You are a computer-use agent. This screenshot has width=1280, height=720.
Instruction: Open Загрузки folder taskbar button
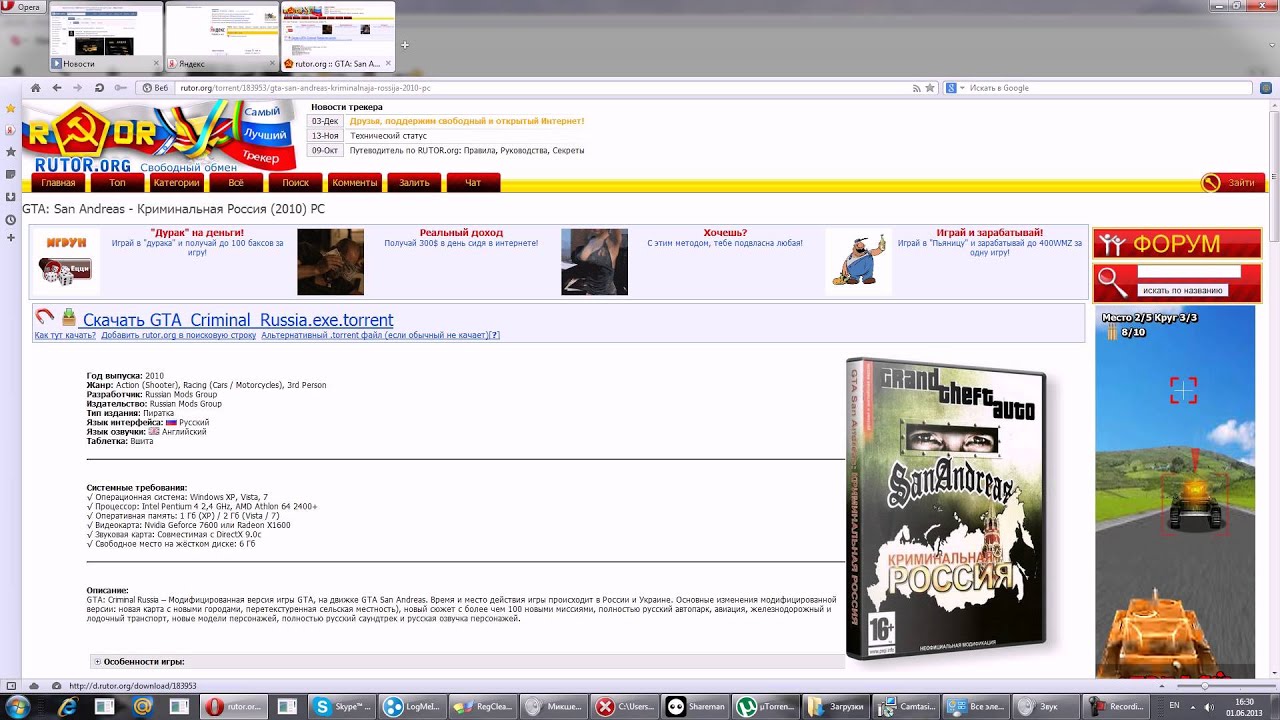point(836,707)
